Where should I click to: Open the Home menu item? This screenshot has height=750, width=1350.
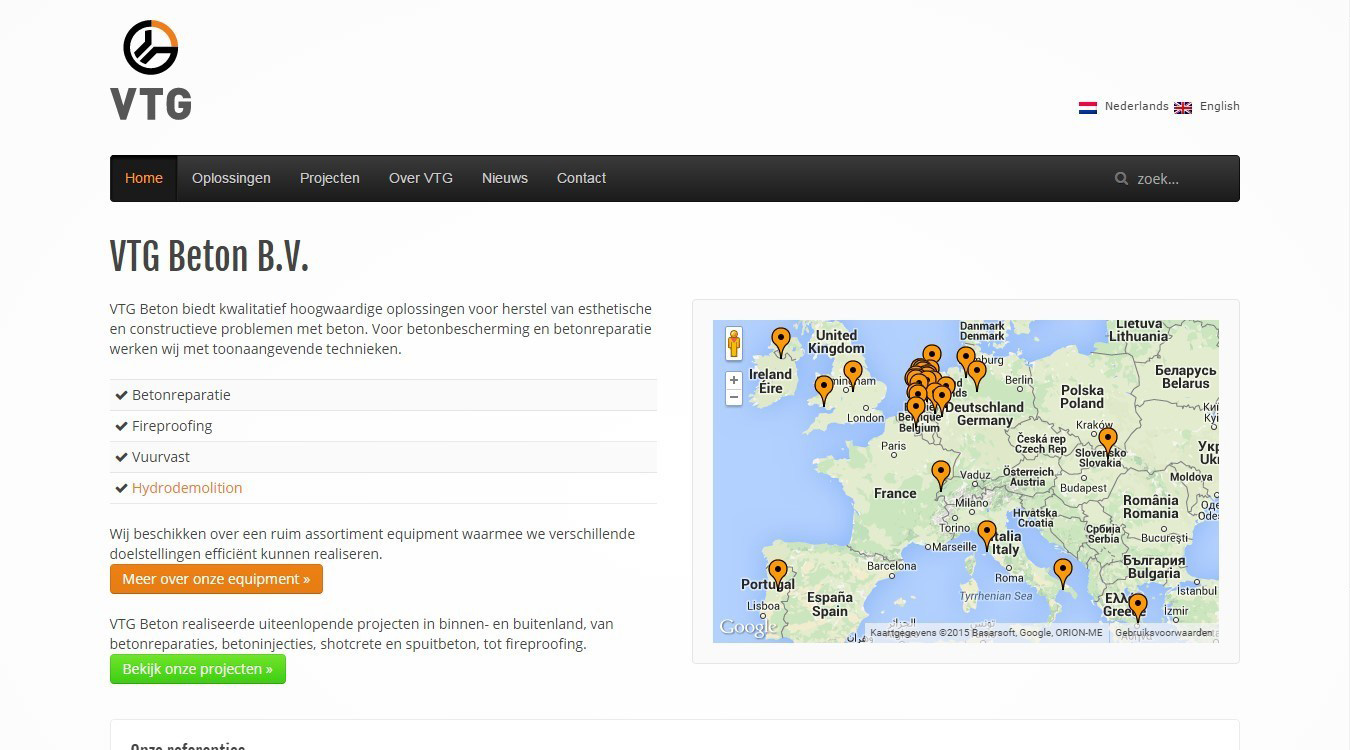(x=144, y=178)
